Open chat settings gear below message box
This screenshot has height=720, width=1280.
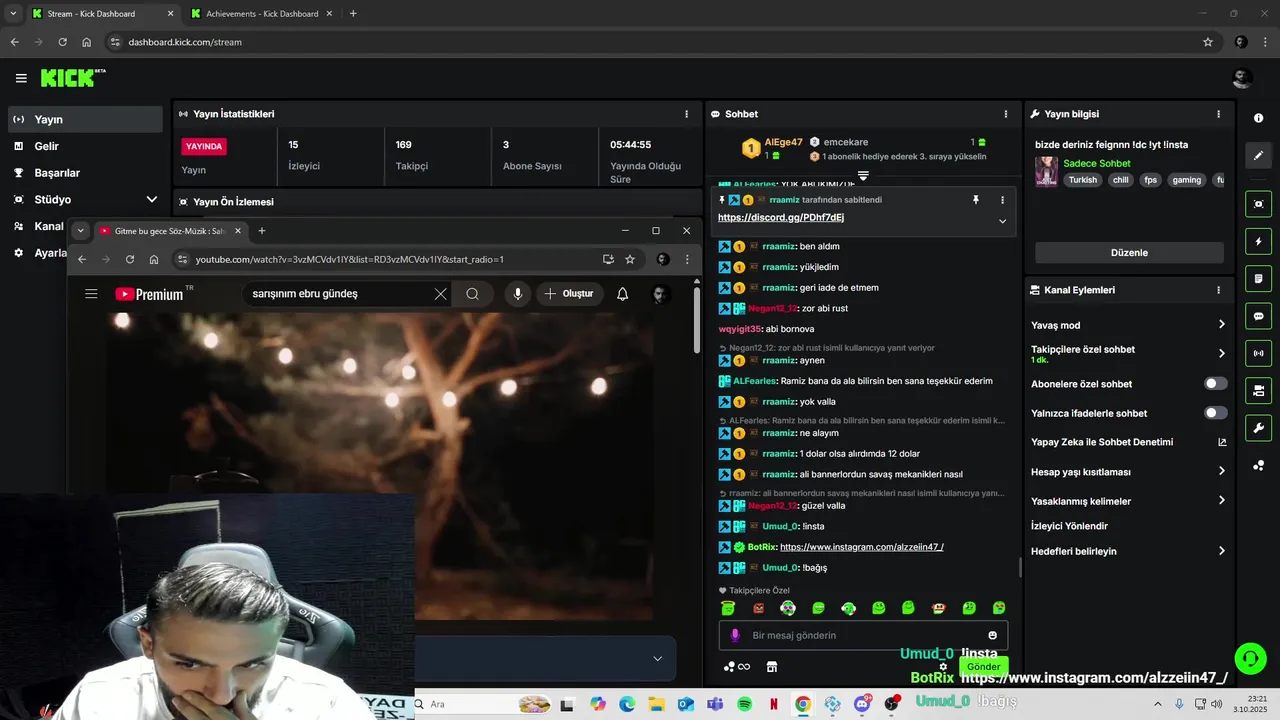pyautogui.click(x=943, y=667)
